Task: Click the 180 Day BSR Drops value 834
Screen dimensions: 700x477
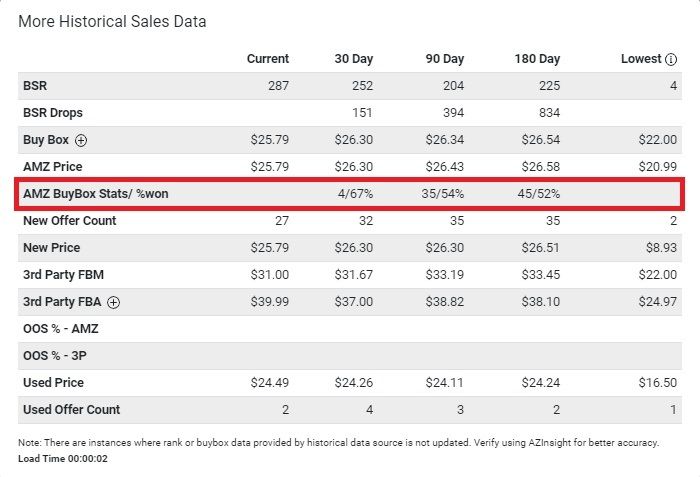Action: coord(550,113)
